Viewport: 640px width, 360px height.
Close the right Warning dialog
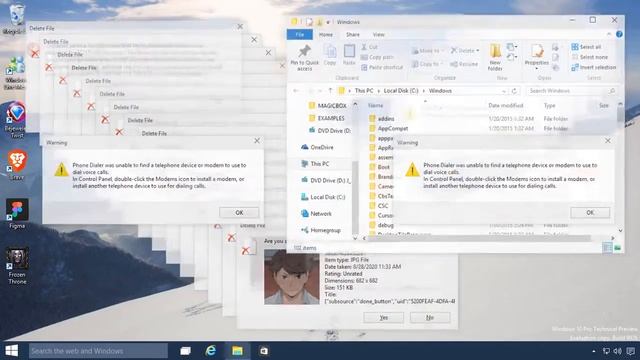pos(608,141)
